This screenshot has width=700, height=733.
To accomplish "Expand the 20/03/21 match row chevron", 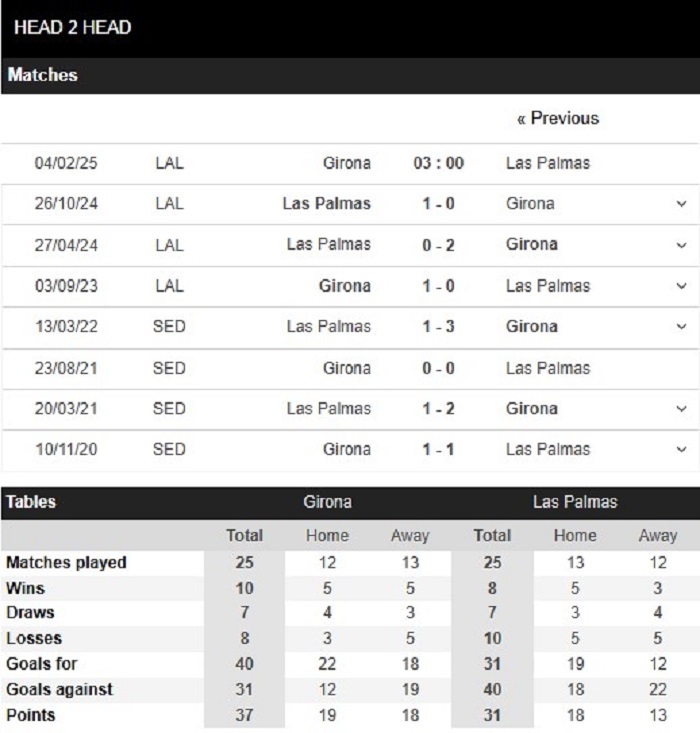I will (x=681, y=409).
